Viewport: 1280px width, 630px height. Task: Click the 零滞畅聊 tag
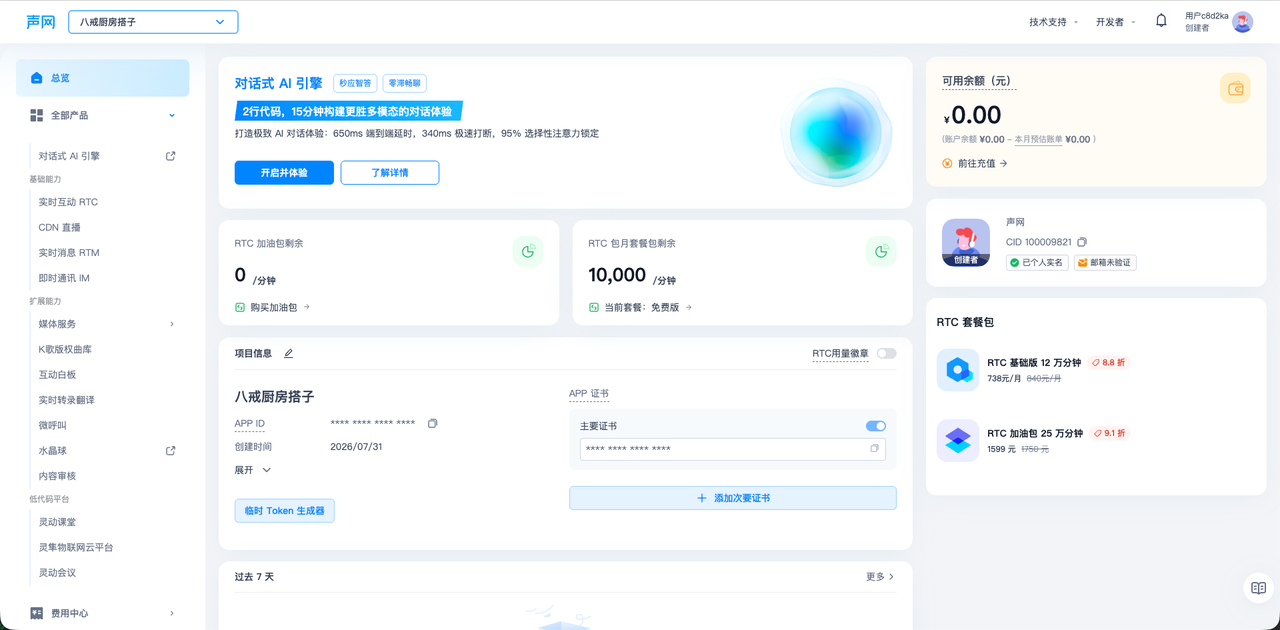click(x=404, y=84)
